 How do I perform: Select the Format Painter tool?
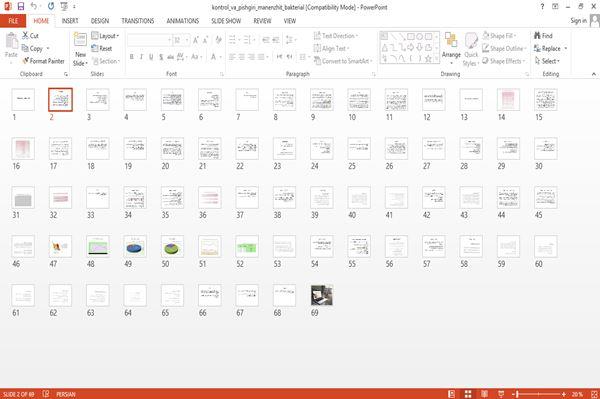coord(43,61)
